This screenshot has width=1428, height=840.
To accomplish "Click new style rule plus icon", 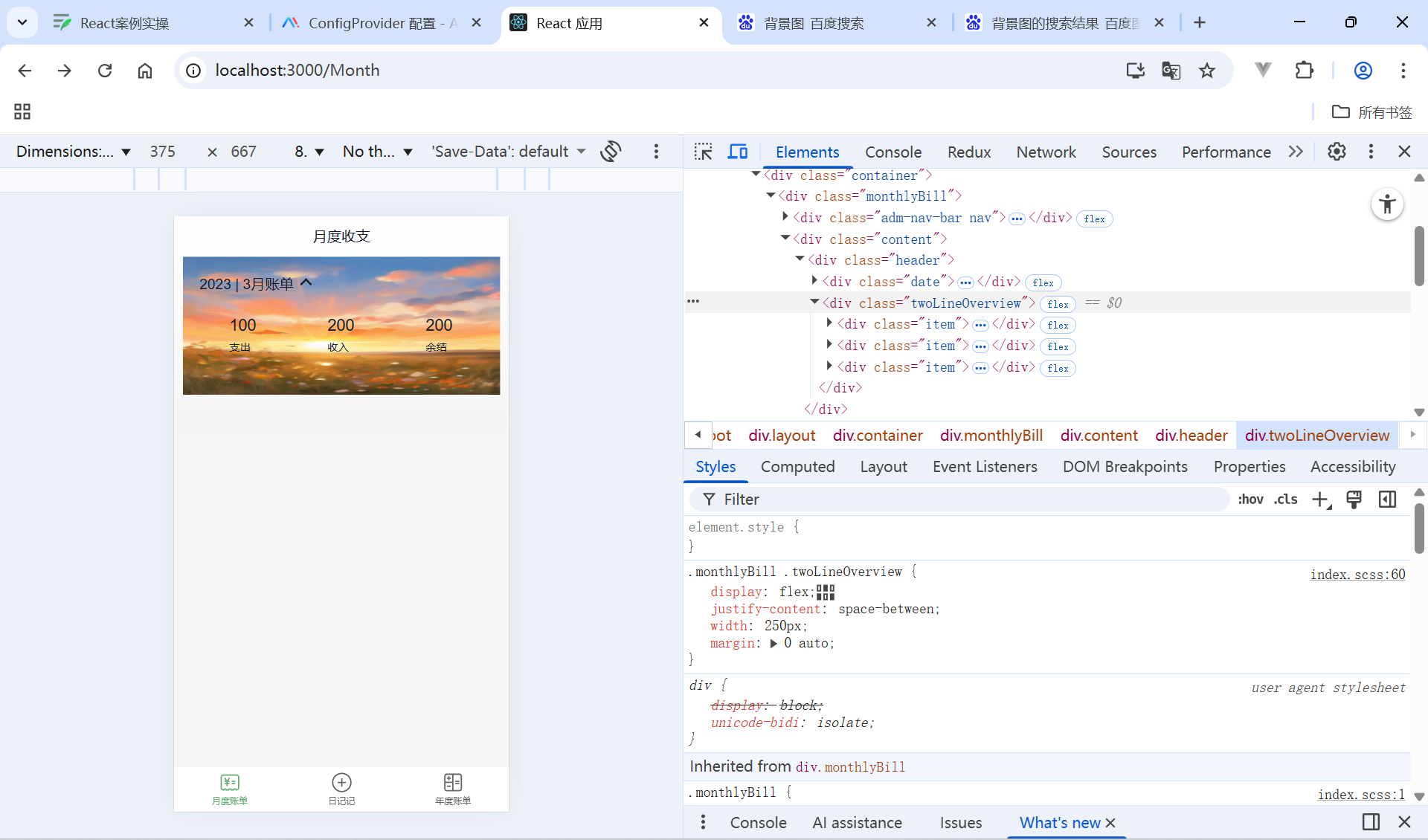I will [1320, 500].
